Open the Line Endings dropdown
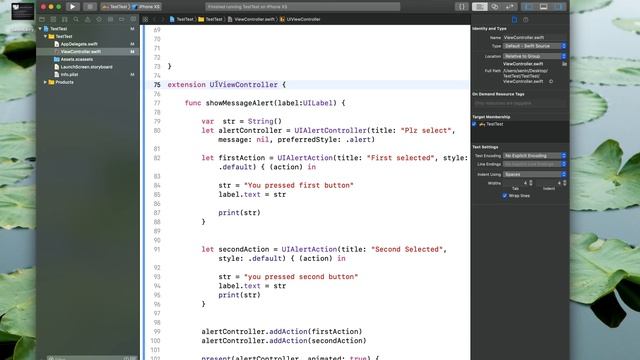This screenshot has width=640, height=360. click(534, 164)
